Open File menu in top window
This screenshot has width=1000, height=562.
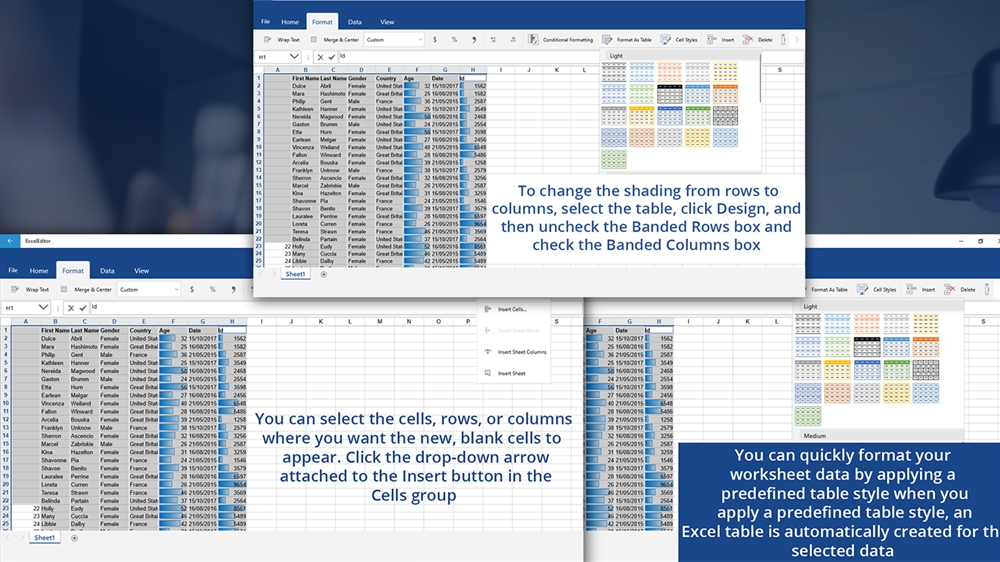[265, 22]
